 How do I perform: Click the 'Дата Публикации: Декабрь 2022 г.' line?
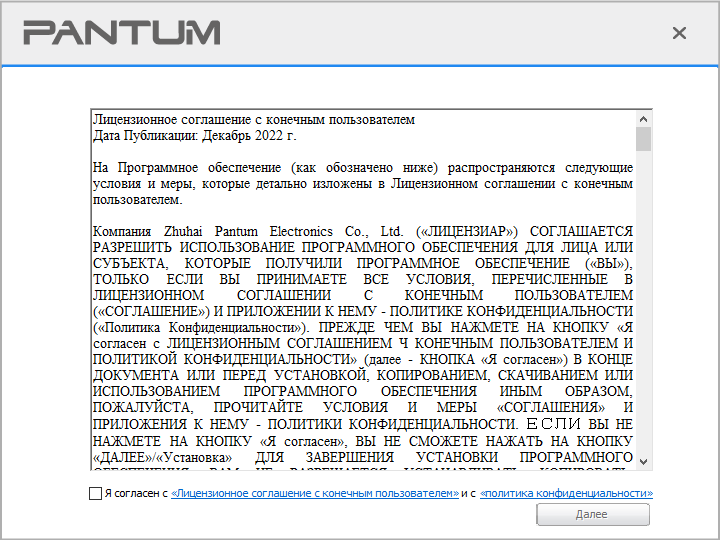[195, 136]
